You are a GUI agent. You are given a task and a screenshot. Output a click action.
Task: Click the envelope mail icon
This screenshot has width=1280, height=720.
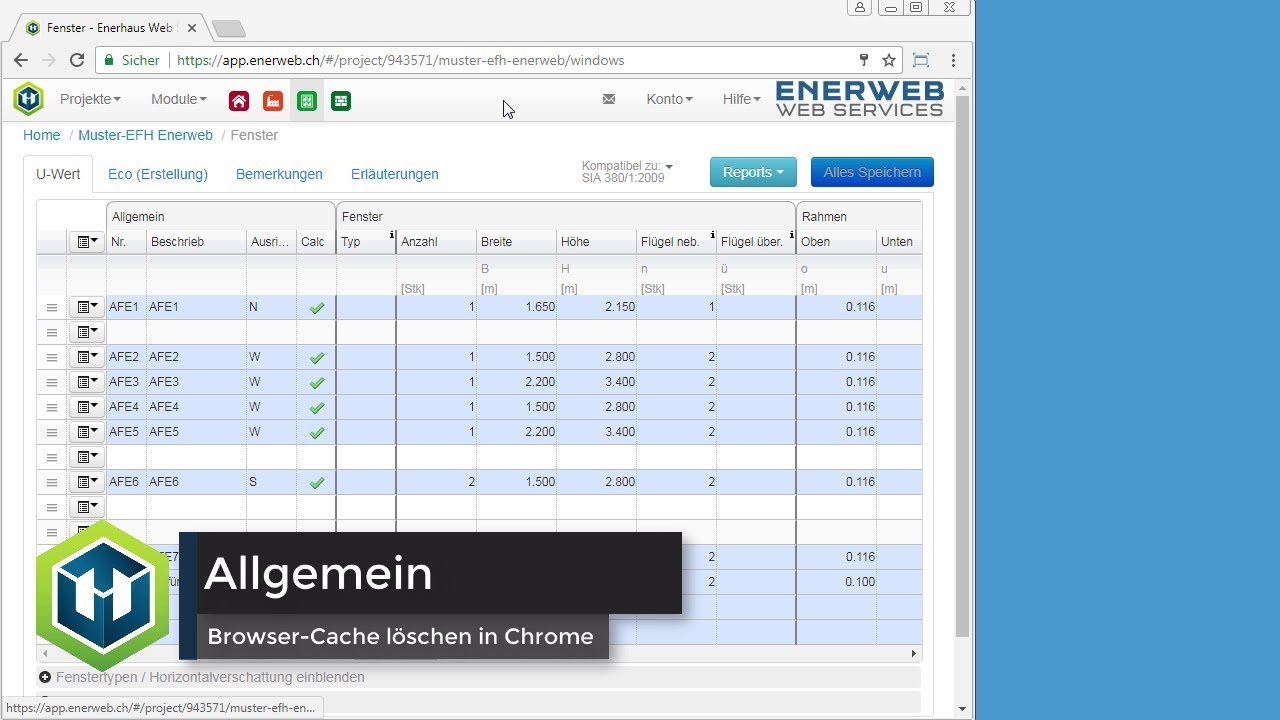(x=609, y=99)
